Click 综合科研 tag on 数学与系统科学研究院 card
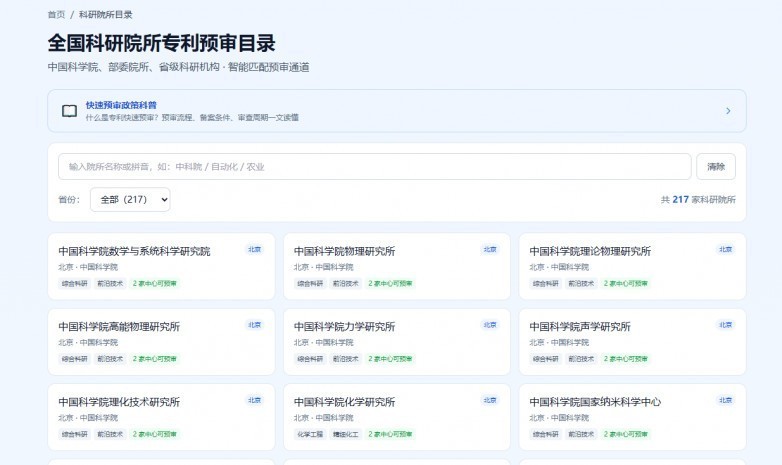The height and width of the screenshot is (465, 782). tap(74, 283)
